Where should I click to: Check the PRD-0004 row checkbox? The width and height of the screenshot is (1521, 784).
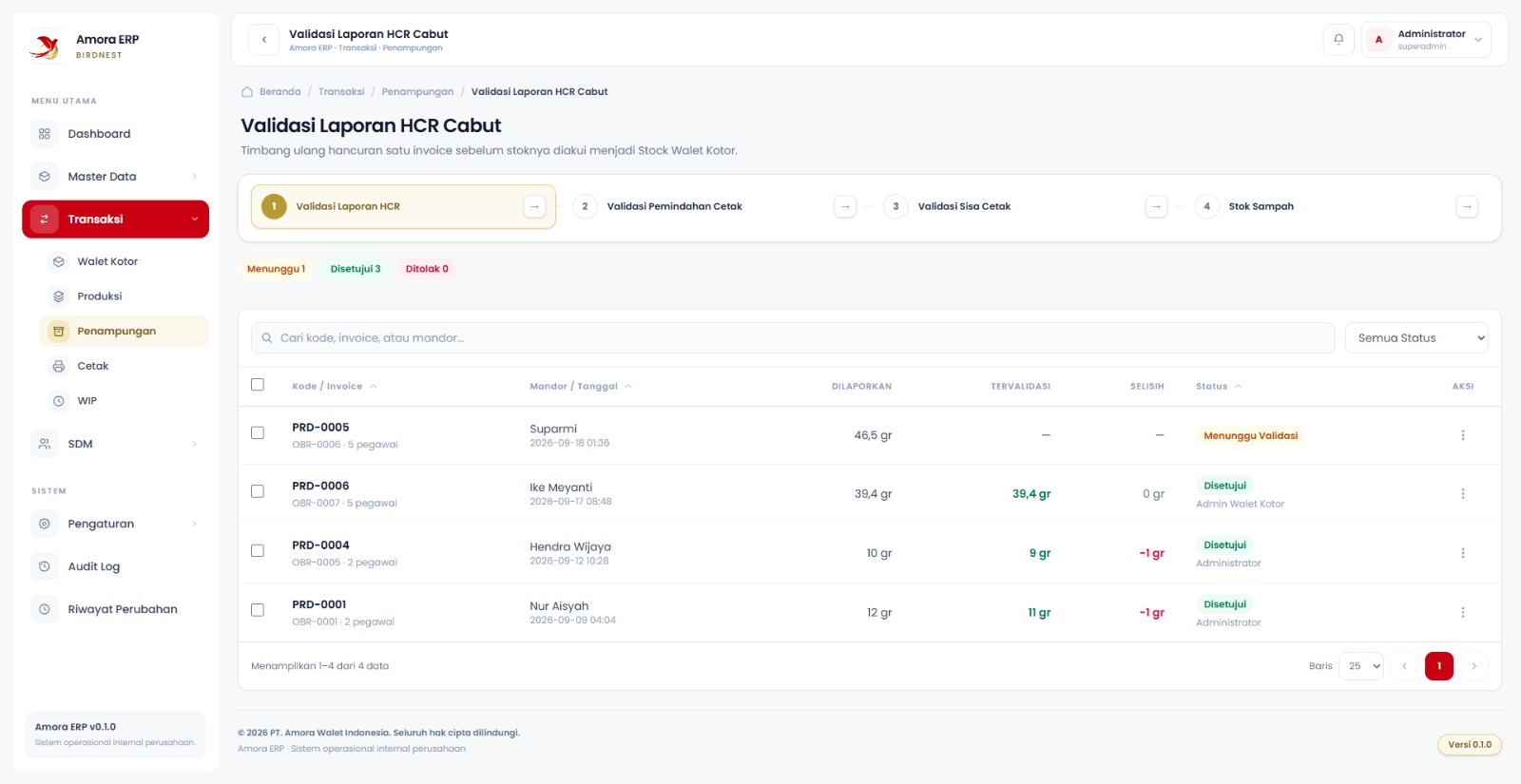[258, 550]
